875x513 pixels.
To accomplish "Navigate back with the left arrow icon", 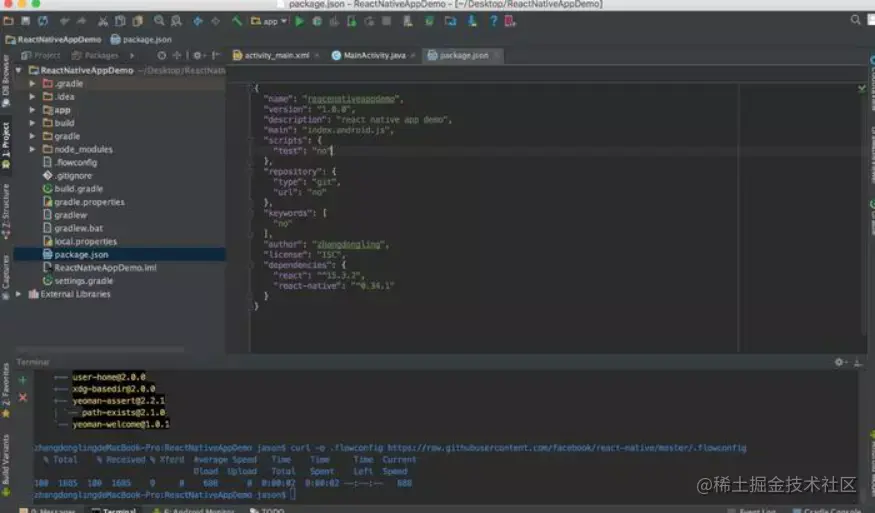I will (x=198, y=21).
